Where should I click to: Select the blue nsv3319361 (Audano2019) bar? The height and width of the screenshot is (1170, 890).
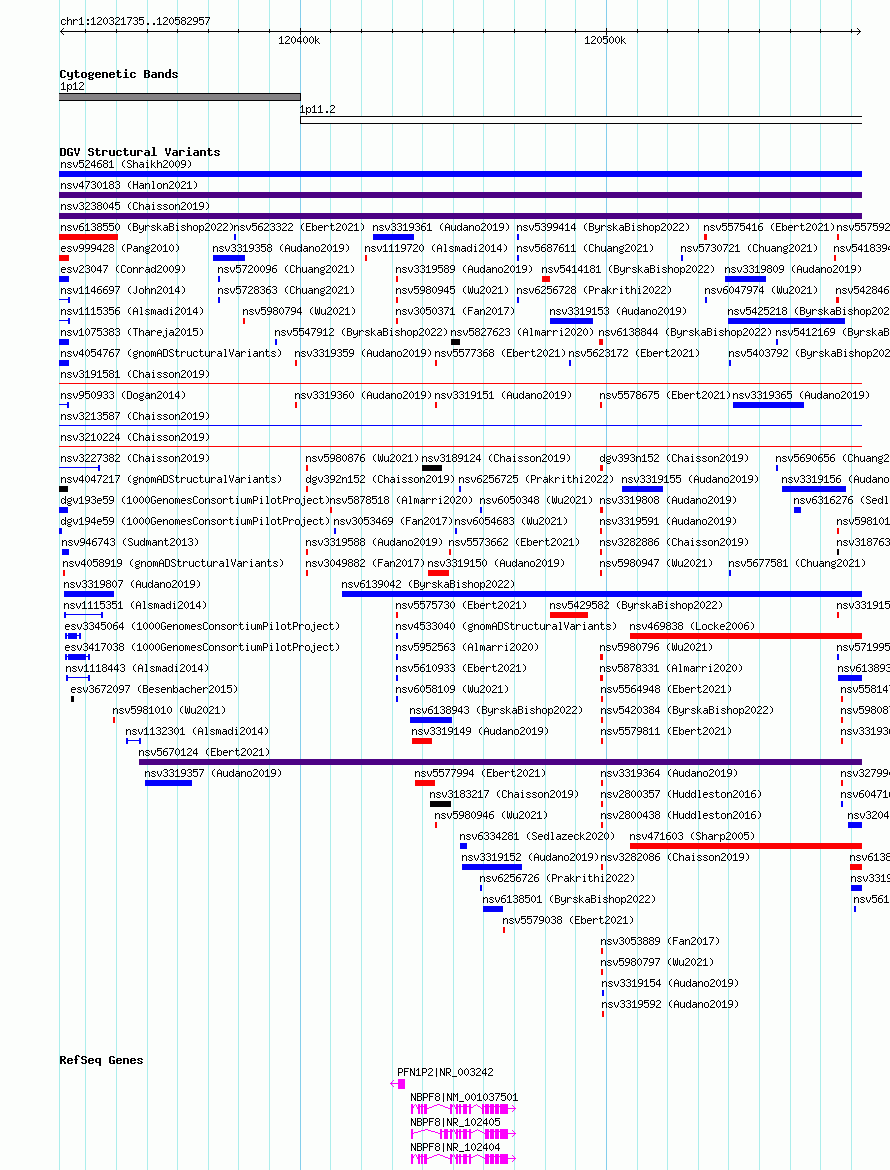393,237
